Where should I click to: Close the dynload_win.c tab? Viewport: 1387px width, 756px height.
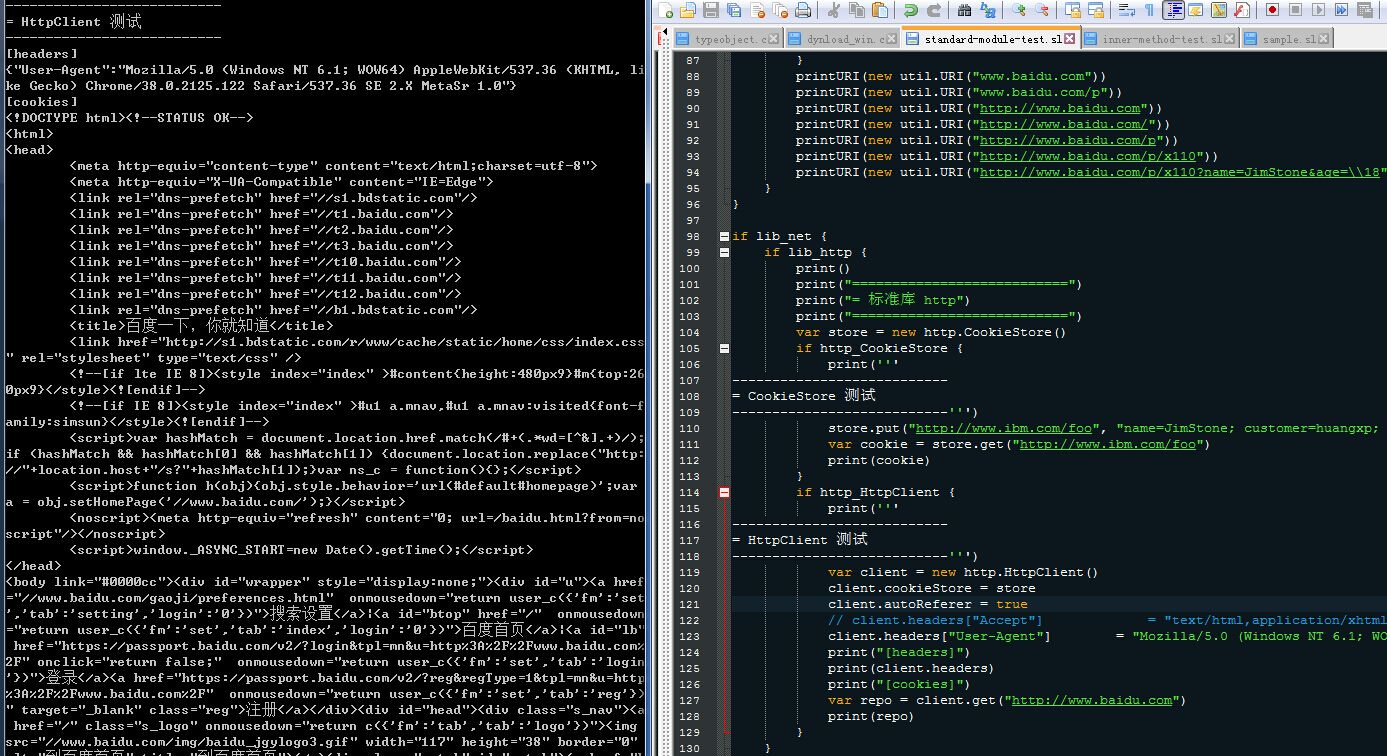pyautogui.click(x=892, y=39)
